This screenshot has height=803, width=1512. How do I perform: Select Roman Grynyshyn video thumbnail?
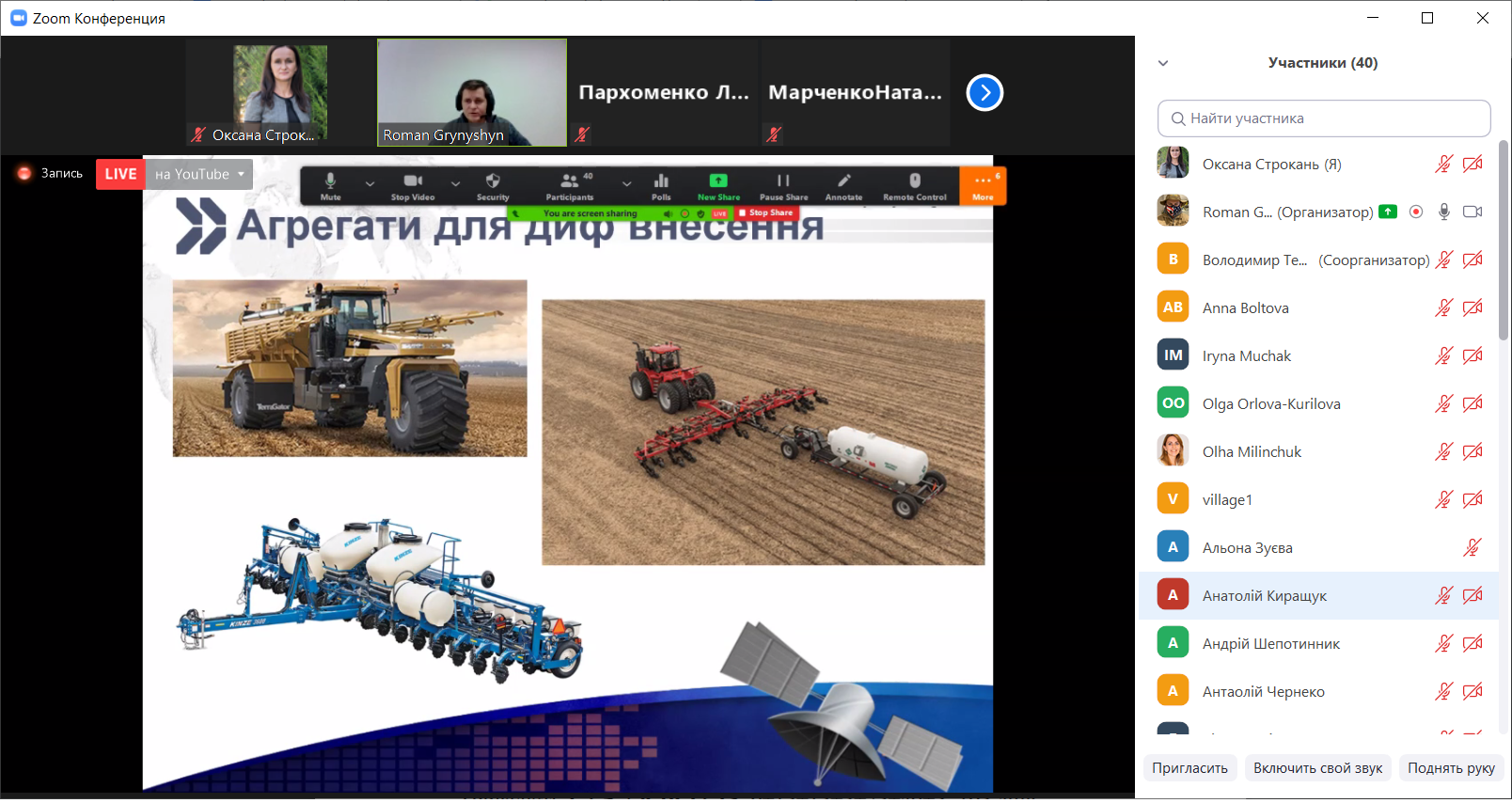(x=472, y=92)
